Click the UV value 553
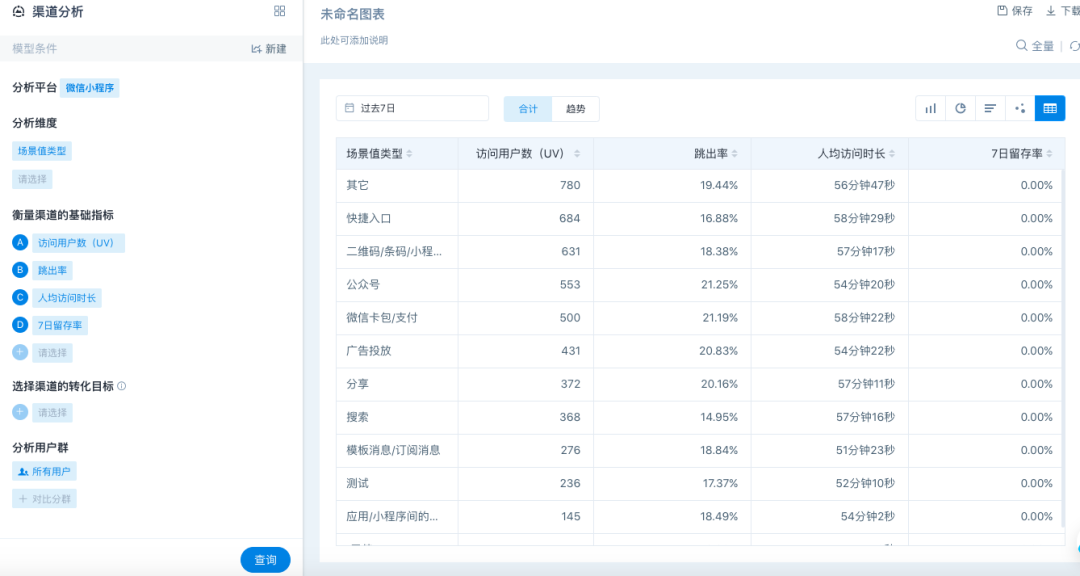Viewport: 1080px width, 576px height. (x=570, y=285)
